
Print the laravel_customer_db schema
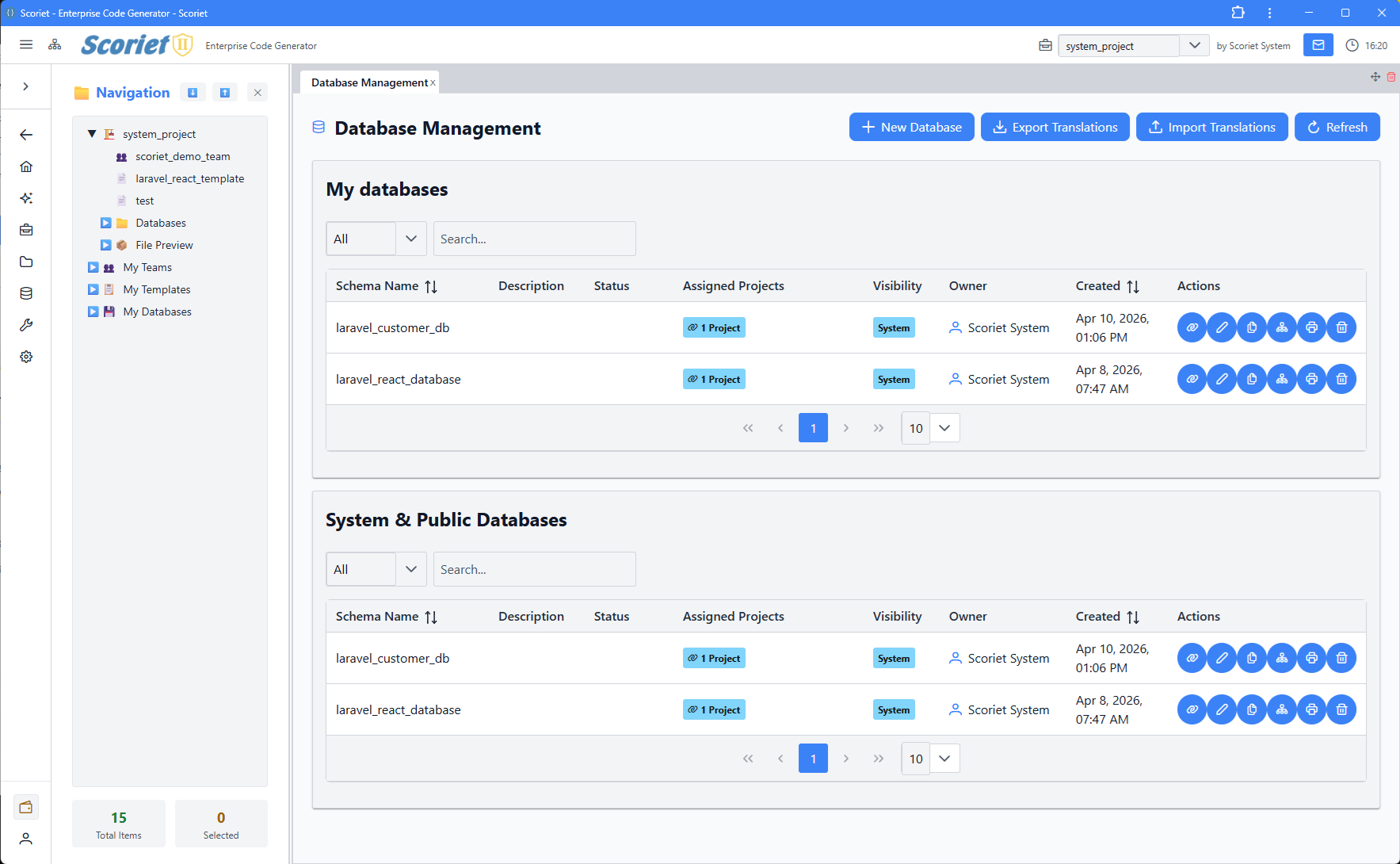coord(1311,327)
